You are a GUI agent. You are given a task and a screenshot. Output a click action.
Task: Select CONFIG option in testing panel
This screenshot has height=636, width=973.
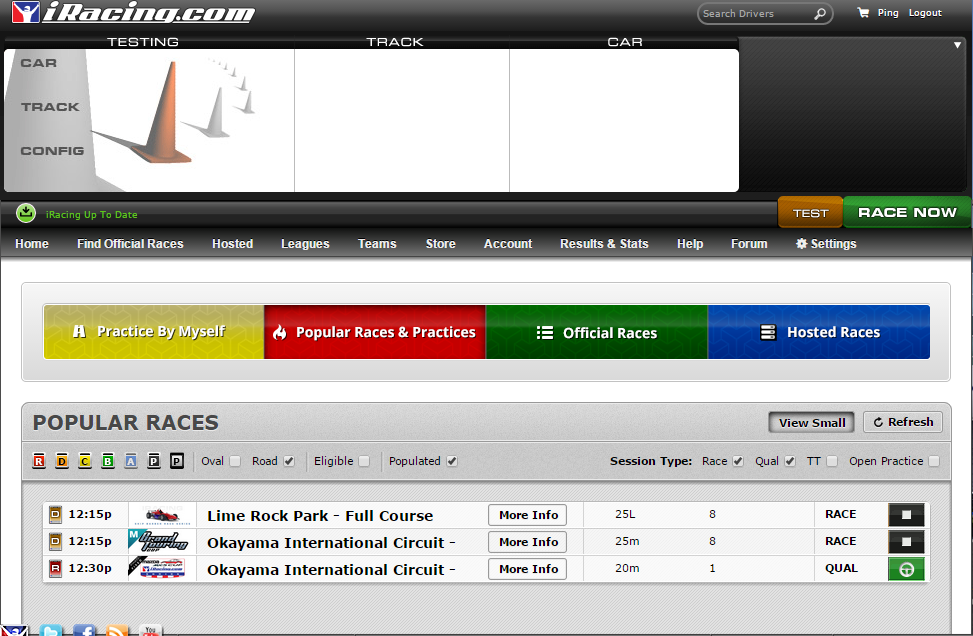click(x=52, y=151)
